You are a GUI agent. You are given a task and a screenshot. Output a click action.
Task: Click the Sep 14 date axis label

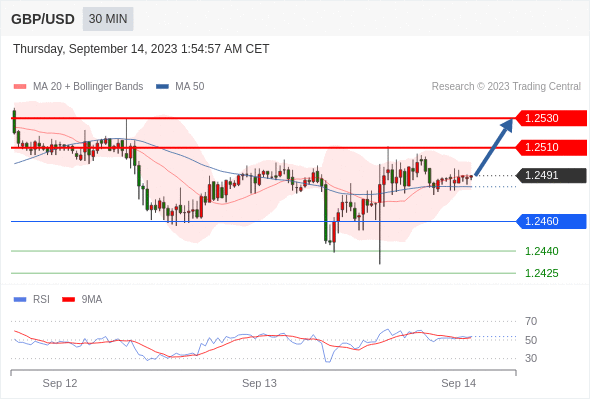458,383
